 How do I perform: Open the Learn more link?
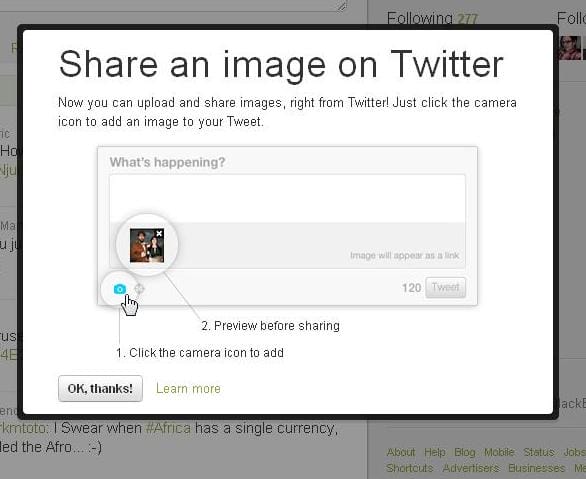[188, 389]
